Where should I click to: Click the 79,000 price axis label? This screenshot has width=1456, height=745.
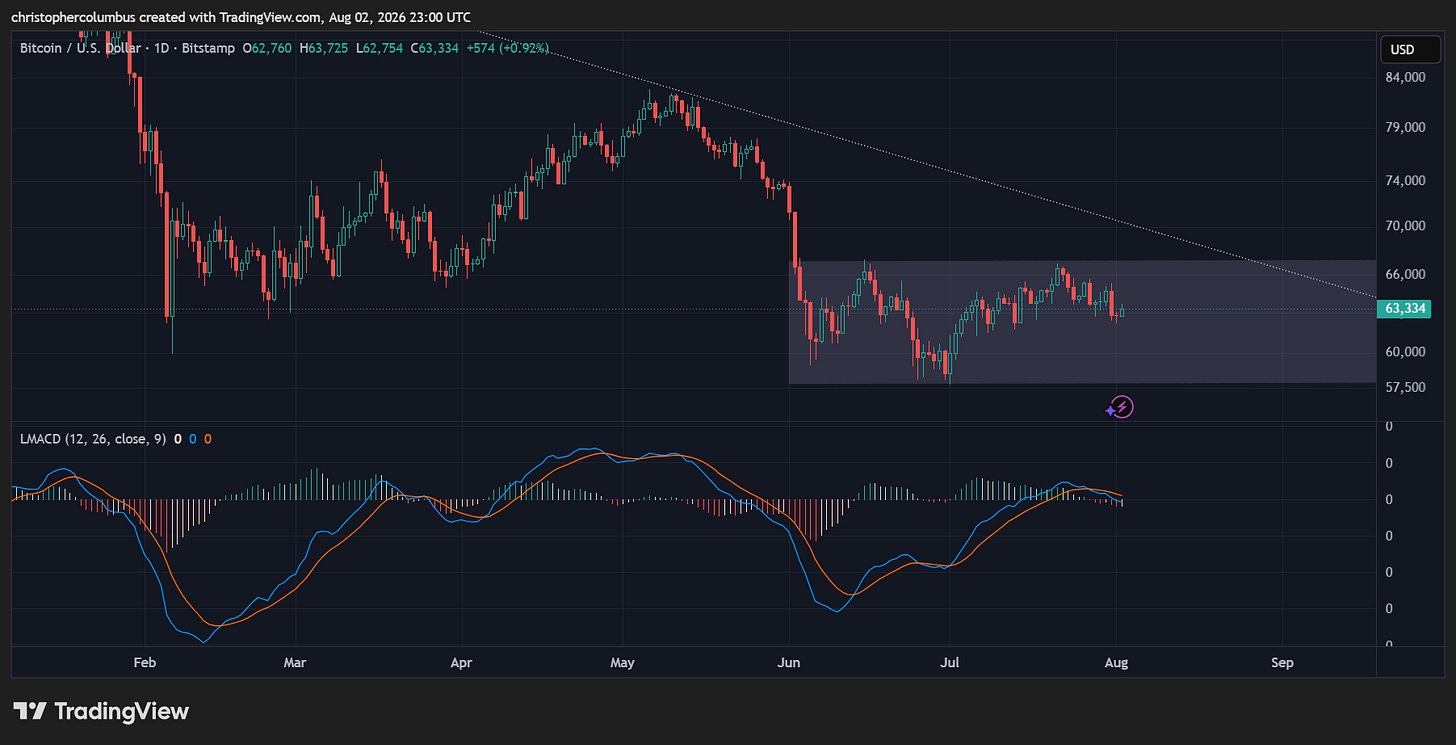click(x=1405, y=128)
